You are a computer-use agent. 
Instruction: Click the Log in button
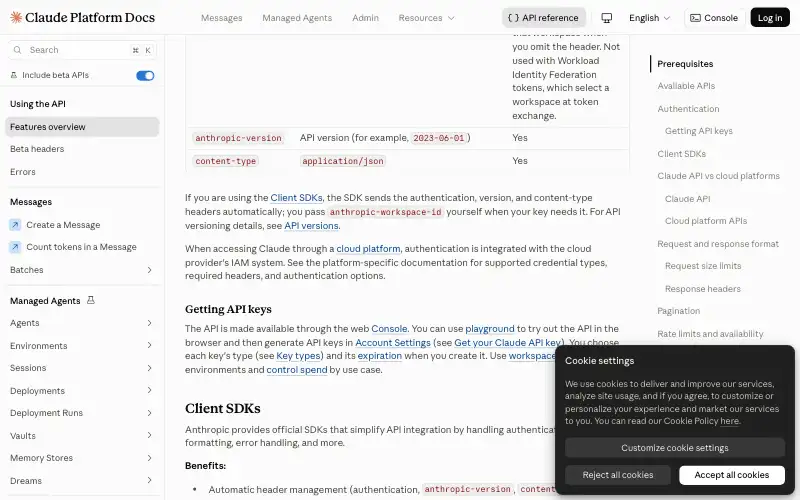pyautogui.click(x=770, y=18)
